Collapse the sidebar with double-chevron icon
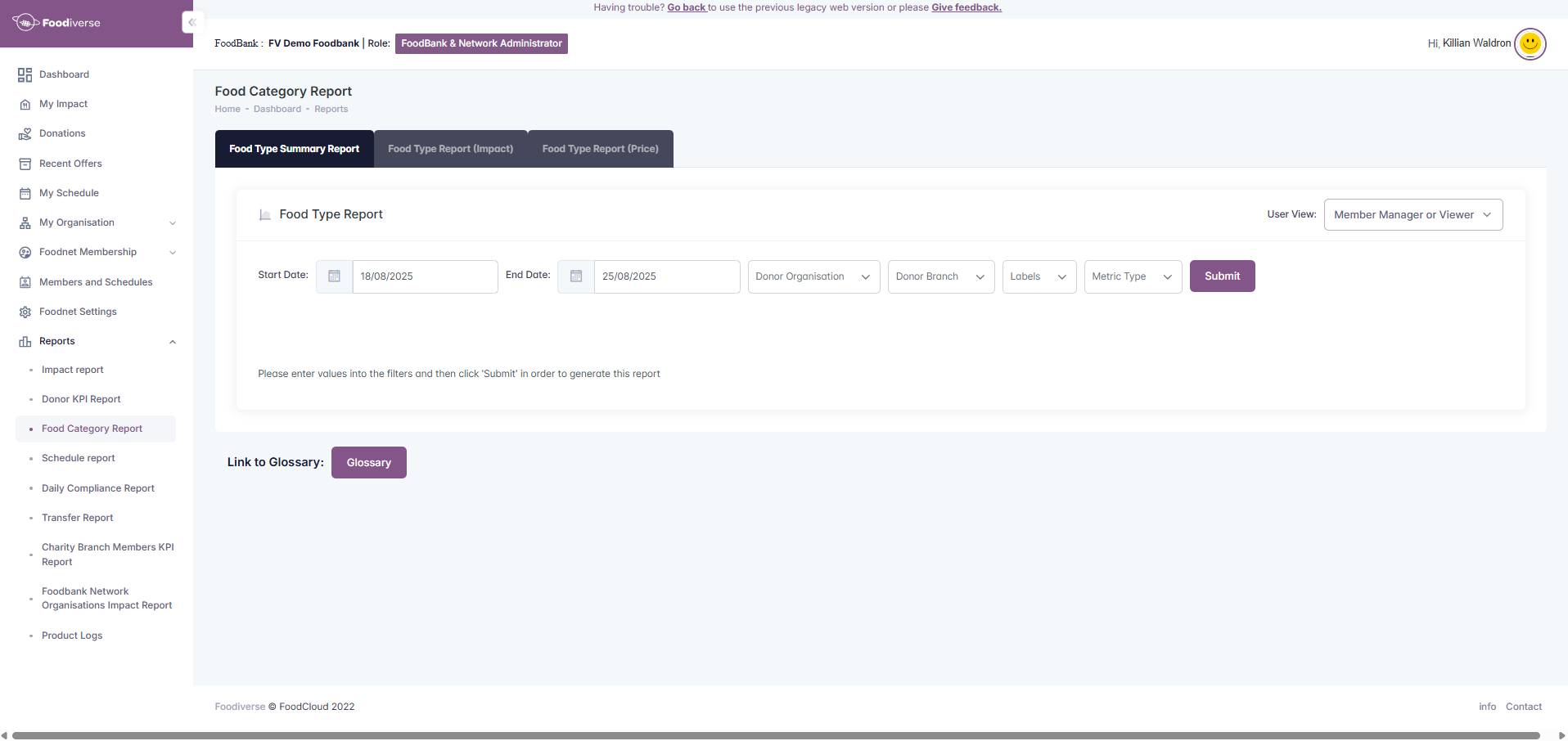1568x741 pixels. (191, 23)
